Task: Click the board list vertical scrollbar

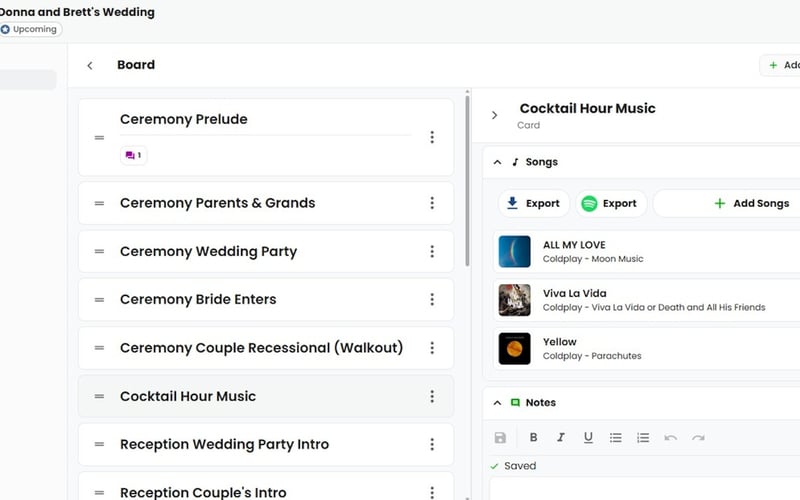Action: click(467, 181)
